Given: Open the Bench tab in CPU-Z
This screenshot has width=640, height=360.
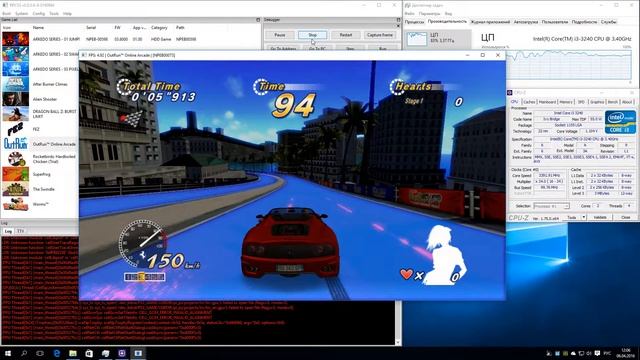Looking at the screenshot, I should 613,102.
